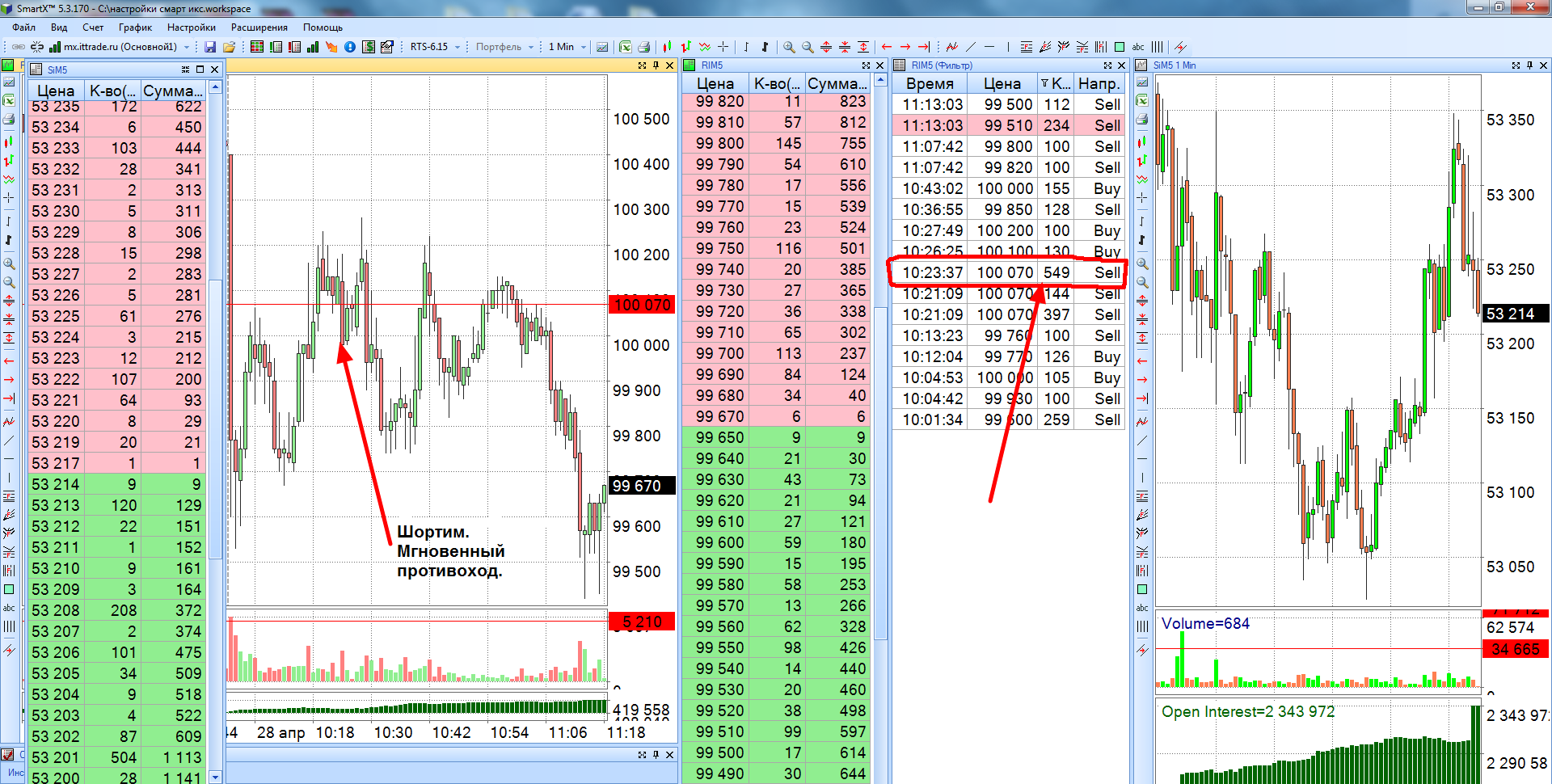
Task: Open the Помощь menu
Action: (323, 27)
